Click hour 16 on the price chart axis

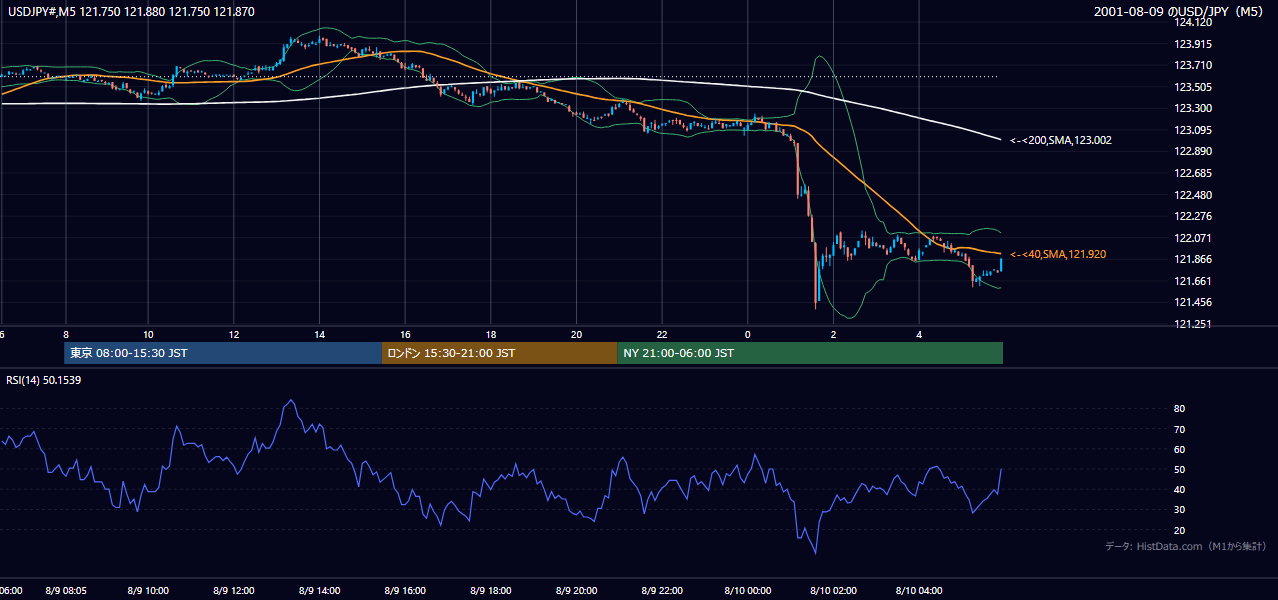pyautogui.click(x=405, y=334)
